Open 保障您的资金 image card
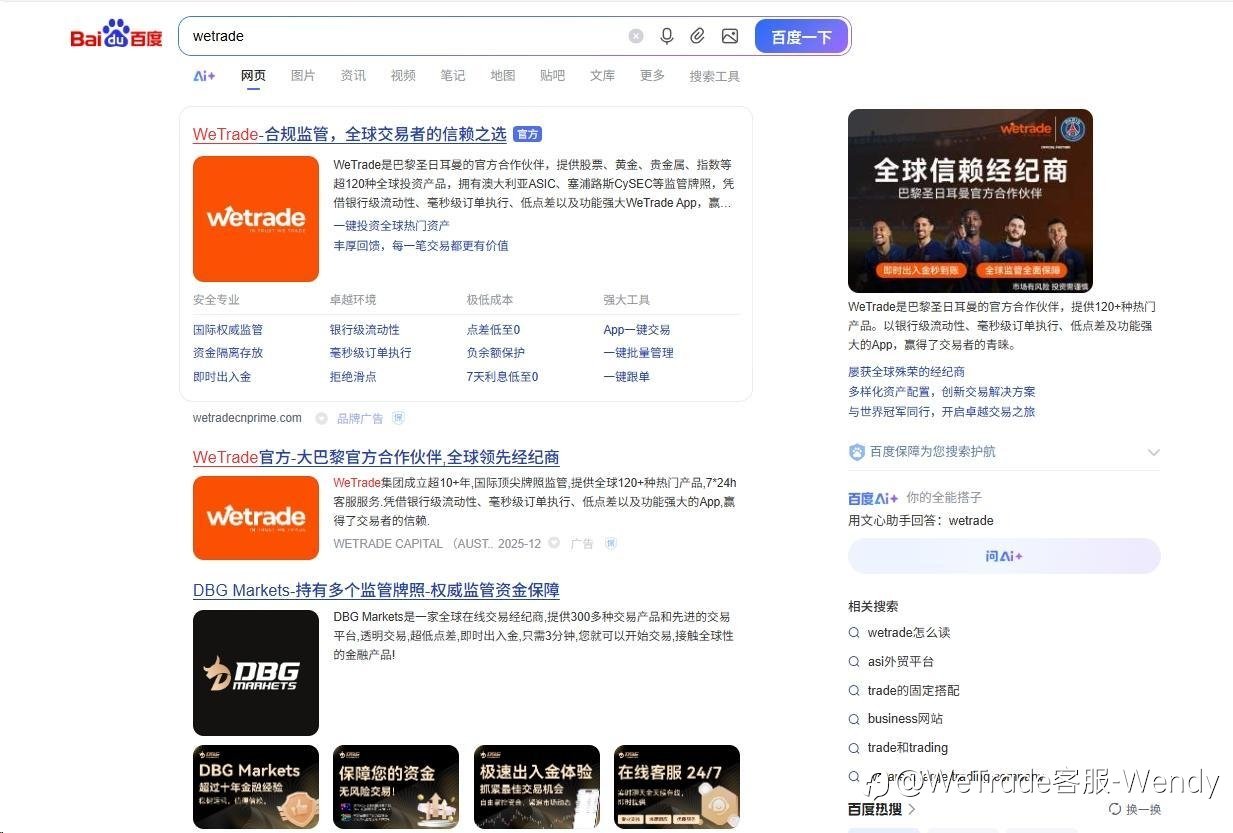 [x=396, y=787]
